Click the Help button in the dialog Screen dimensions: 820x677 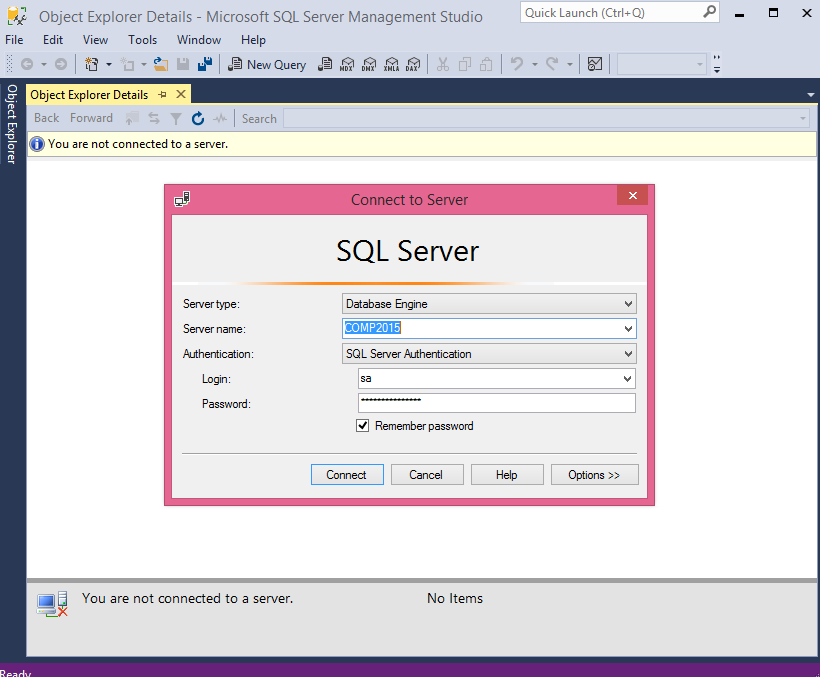(x=507, y=475)
